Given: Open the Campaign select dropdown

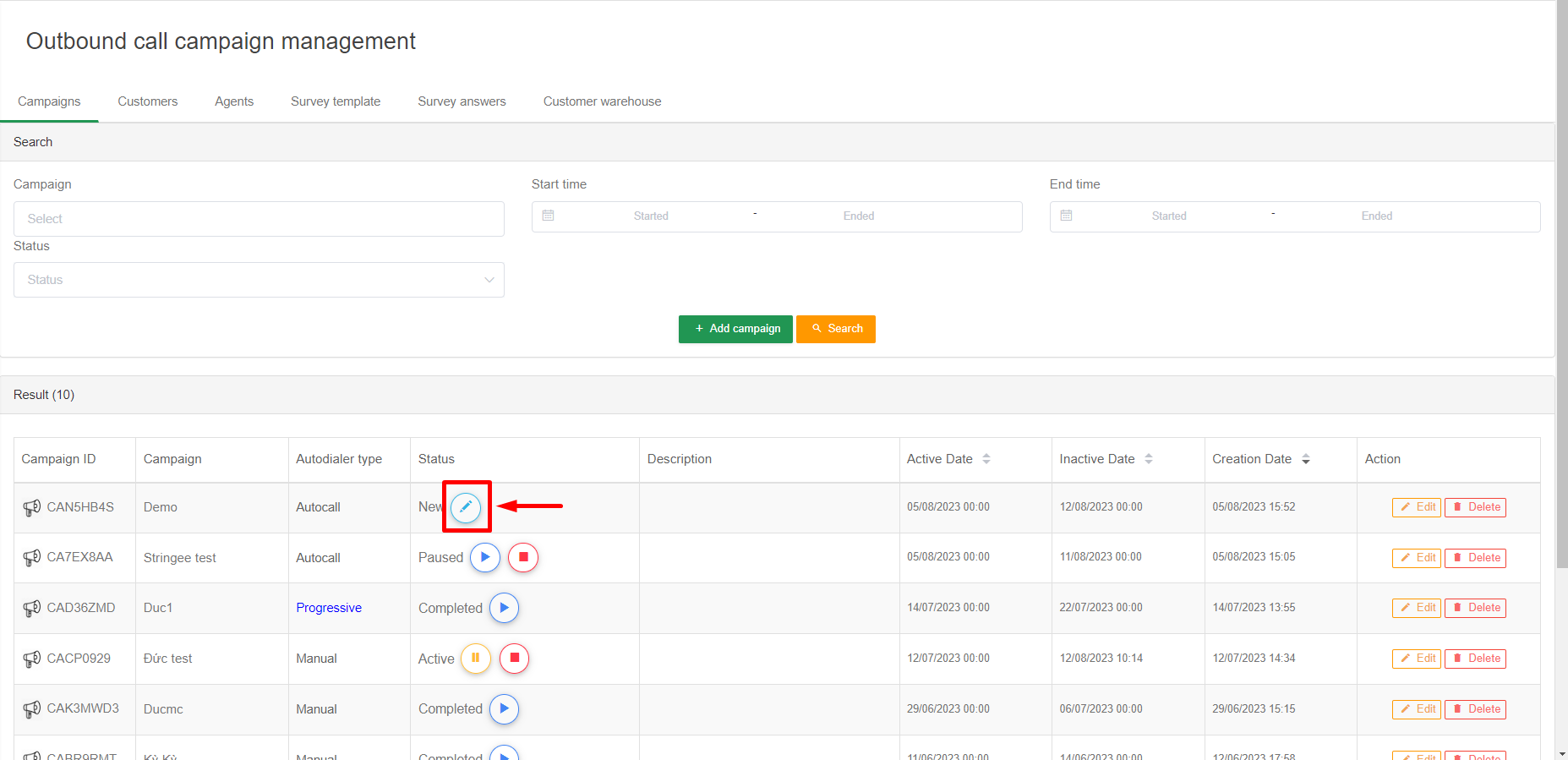Looking at the screenshot, I should tap(259, 219).
